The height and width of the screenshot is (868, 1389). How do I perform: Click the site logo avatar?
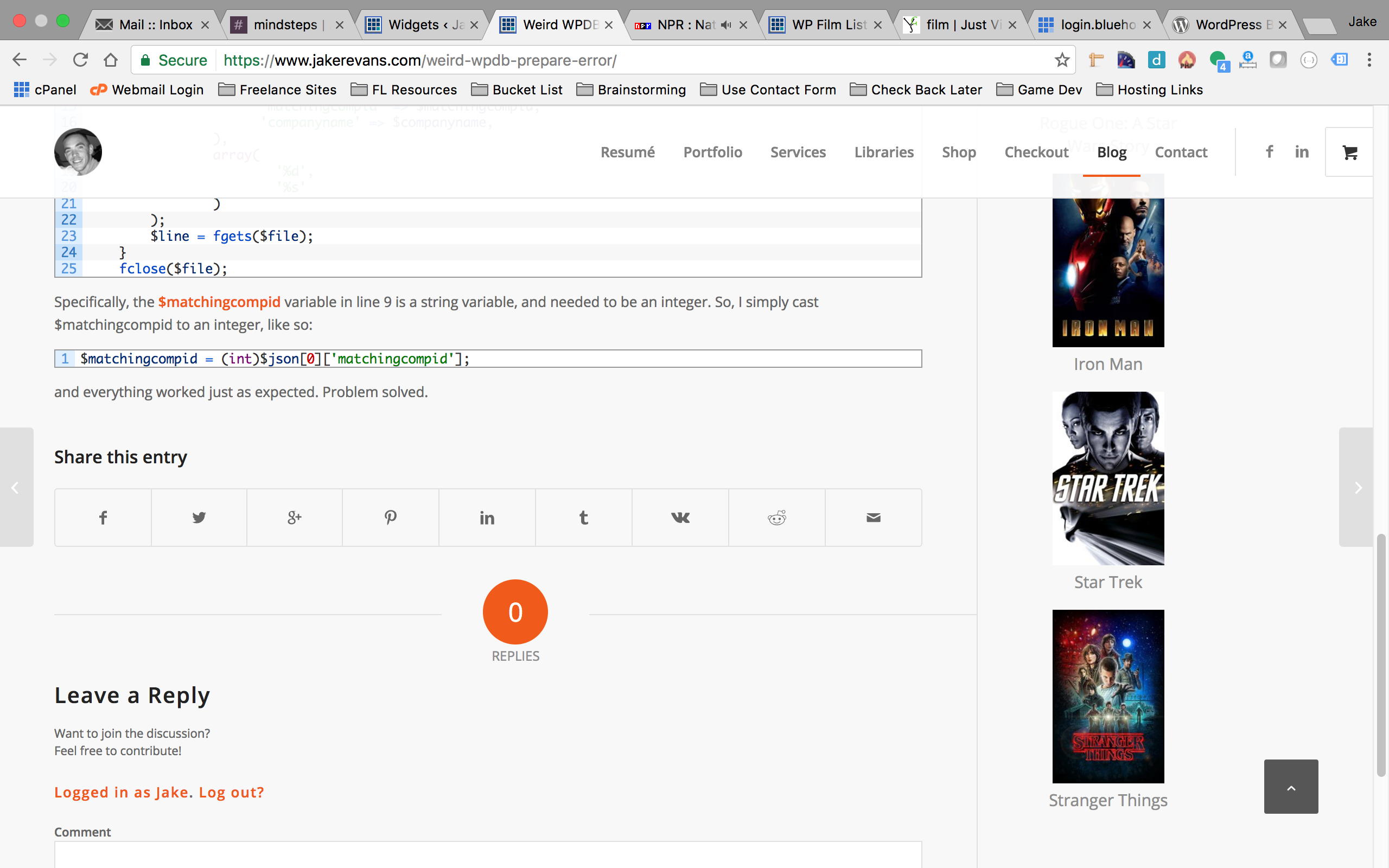(x=78, y=151)
